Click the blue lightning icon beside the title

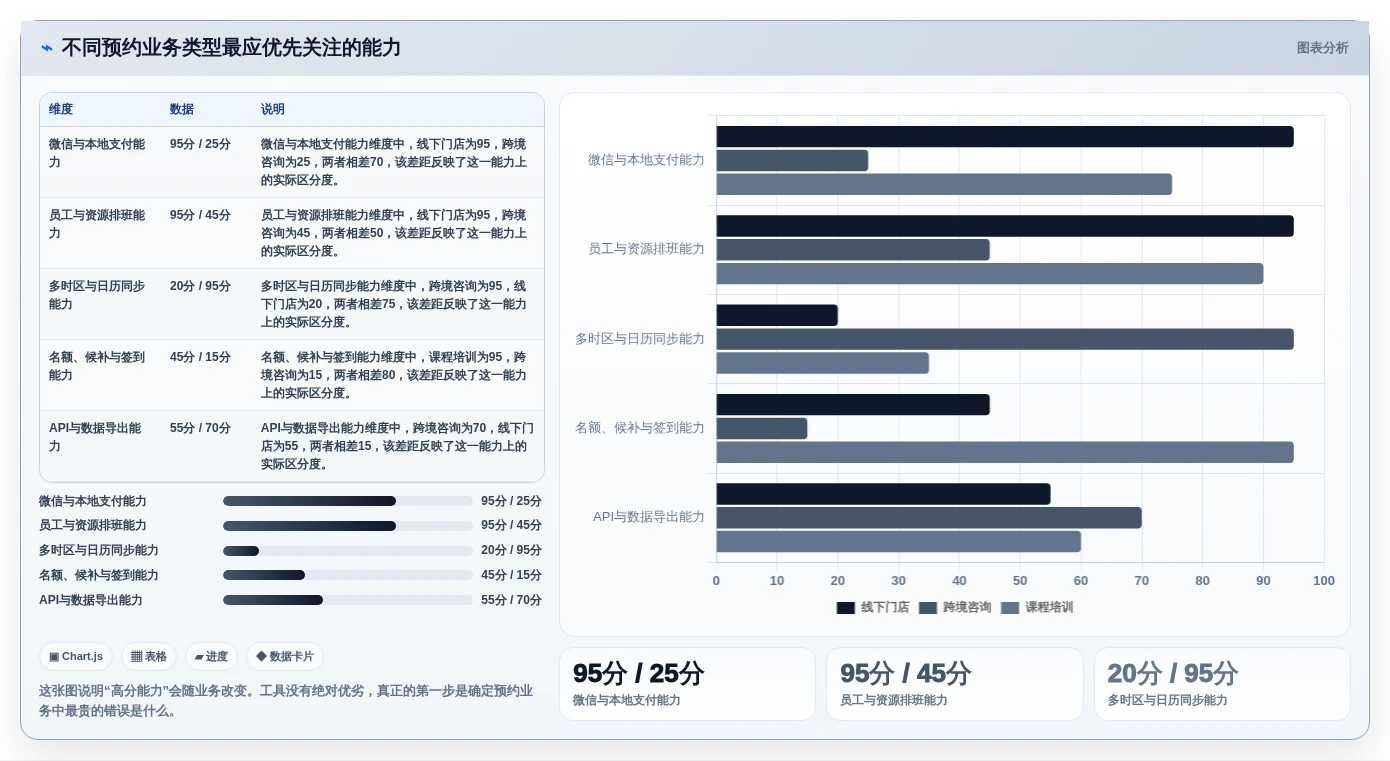pos(47,48)
